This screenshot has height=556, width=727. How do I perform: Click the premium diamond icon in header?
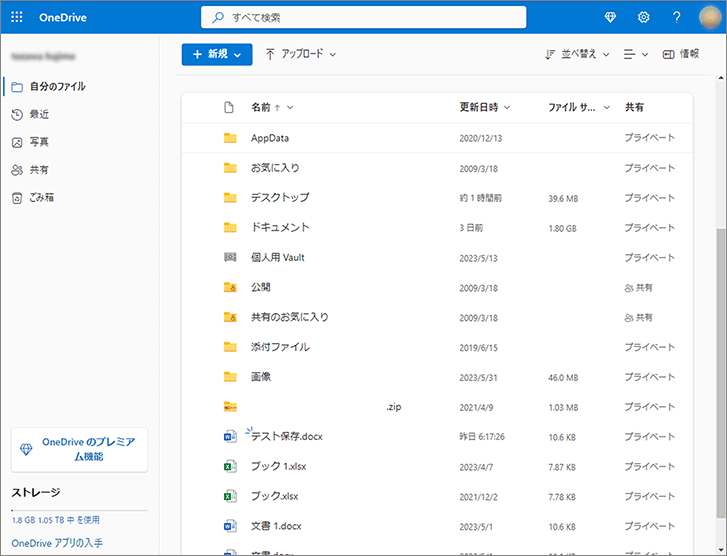coord(611,17)
